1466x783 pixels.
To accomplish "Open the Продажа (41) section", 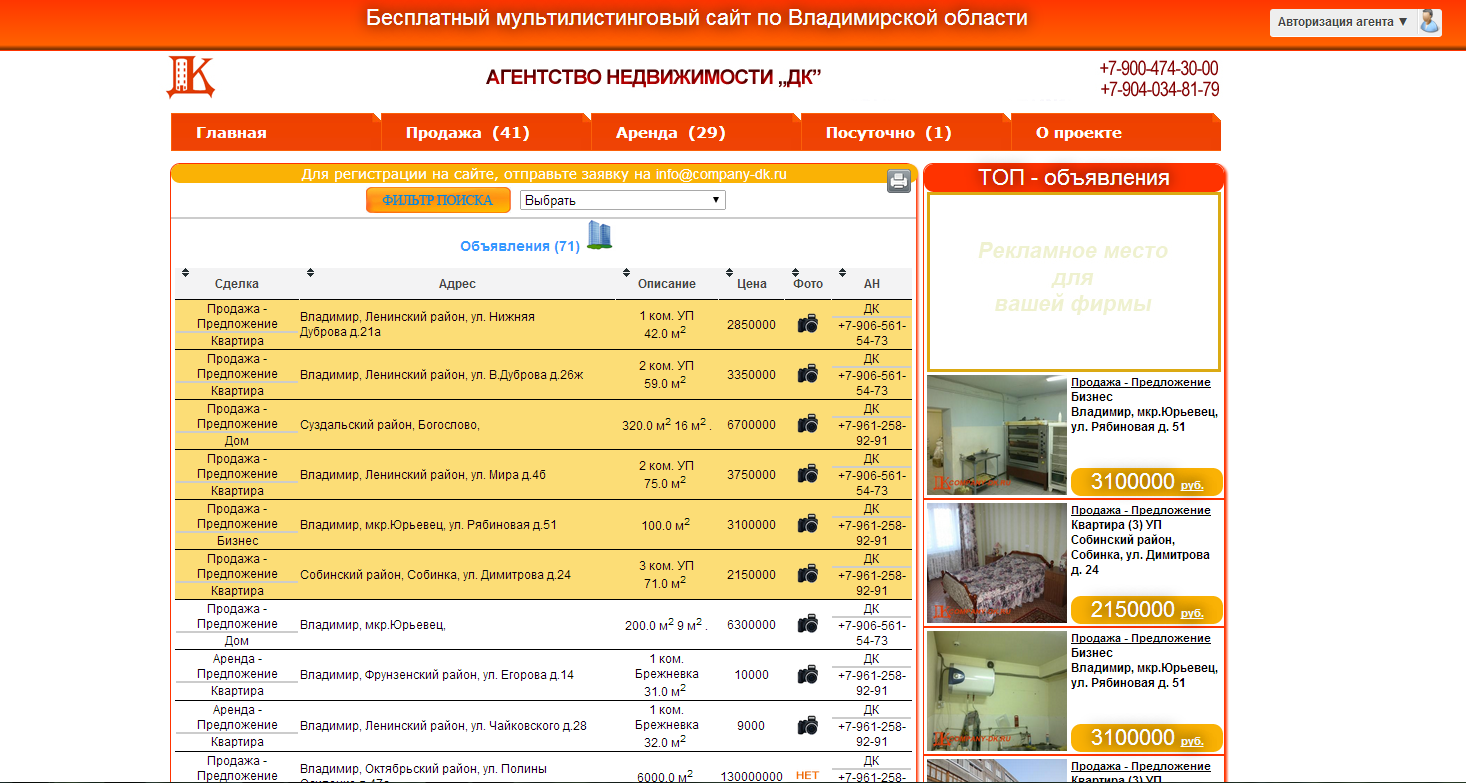I will click(x=485, y=132).
